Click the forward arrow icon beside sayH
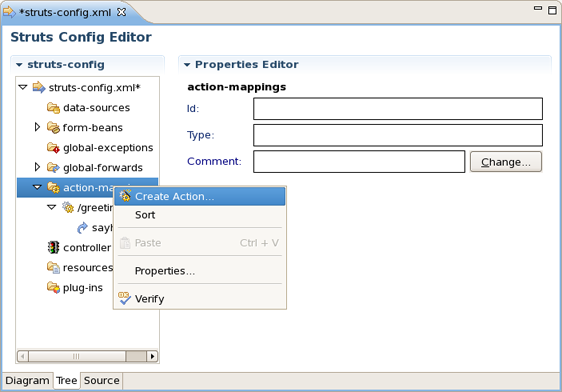 [x=82, y=228]
